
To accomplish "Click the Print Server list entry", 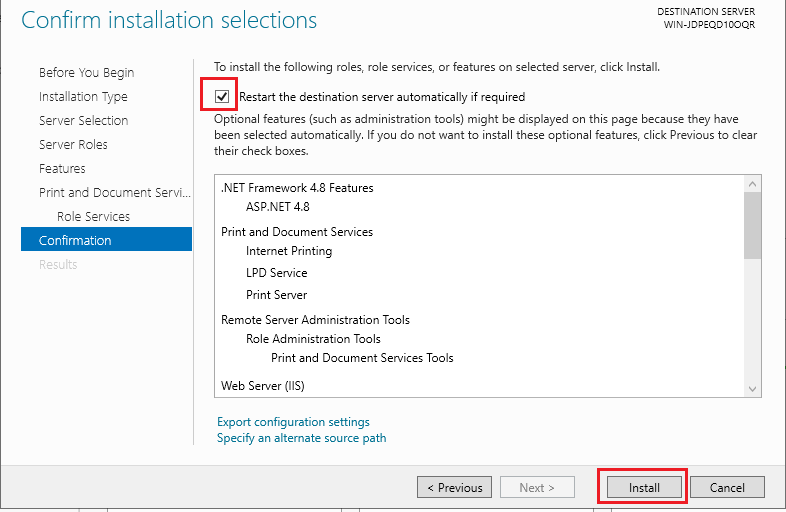I will pyautogui.click(x=276, y=295).
